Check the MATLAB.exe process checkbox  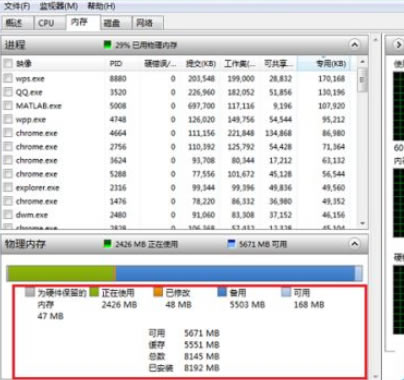(8, 106)
